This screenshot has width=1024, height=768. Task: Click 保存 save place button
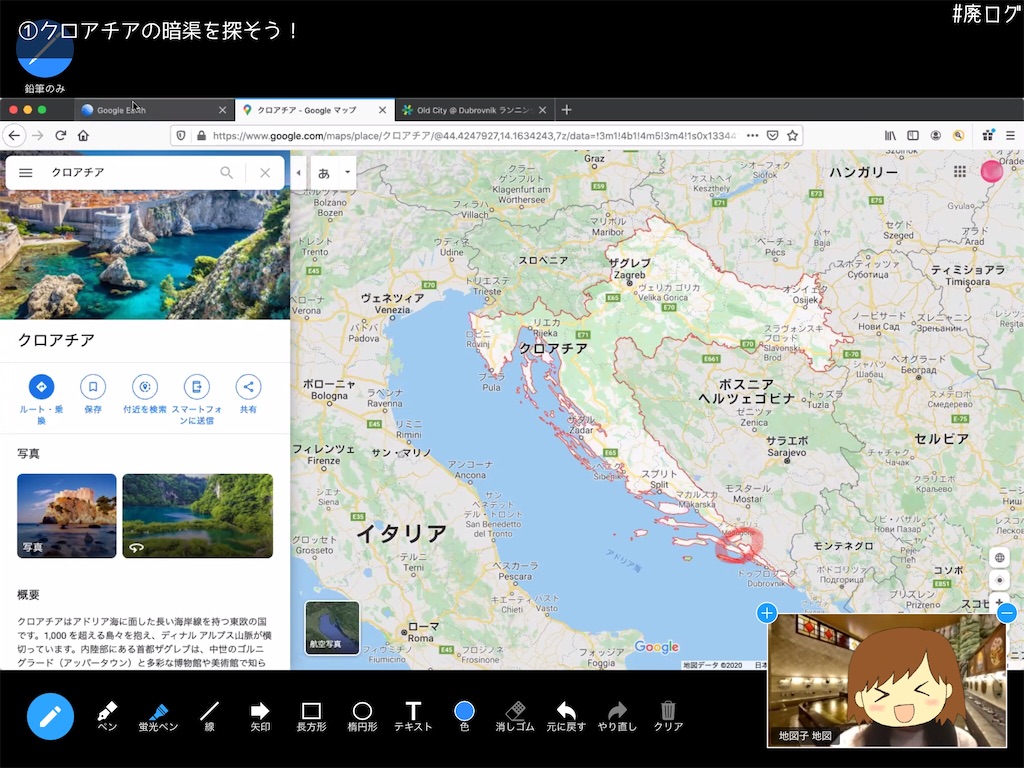coord(93,394)
